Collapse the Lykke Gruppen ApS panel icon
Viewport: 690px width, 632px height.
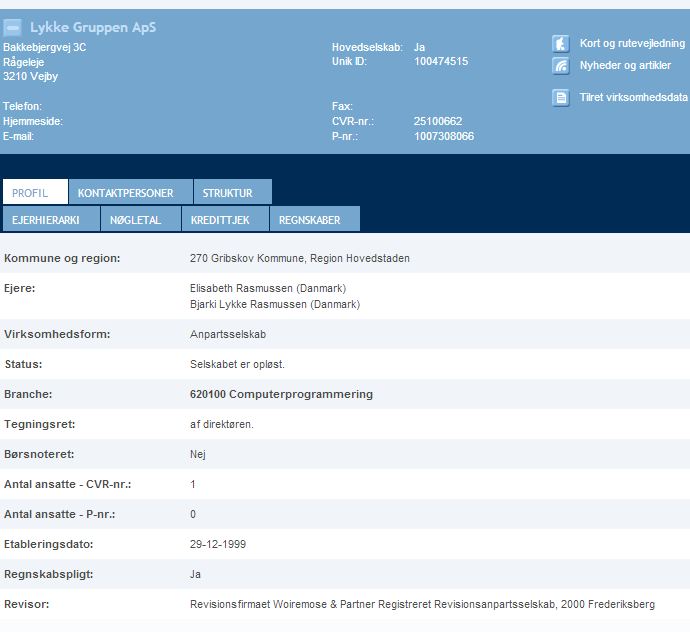pyautogui.click(x=12, y=27)
